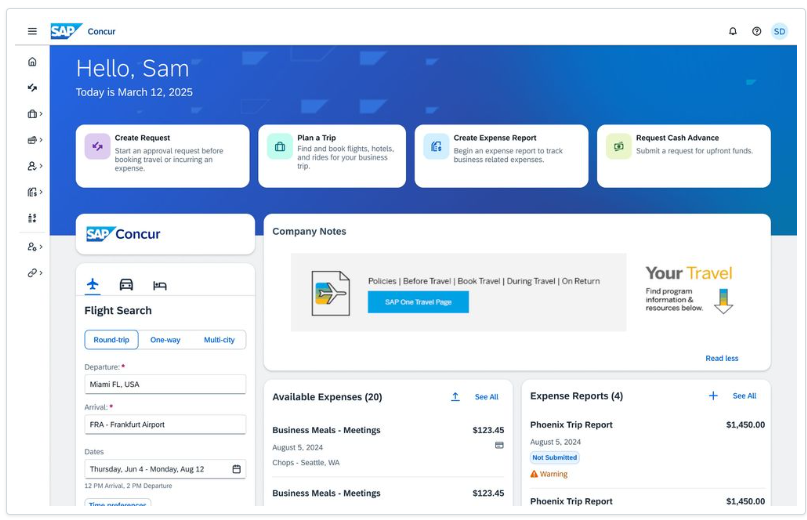Click the Home icon in sidebar
Screen dimensions: 807x520
32,62
